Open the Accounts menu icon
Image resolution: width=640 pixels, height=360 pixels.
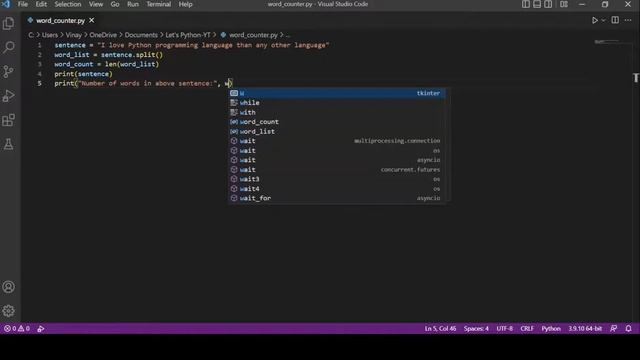click(x=9, y=287)
